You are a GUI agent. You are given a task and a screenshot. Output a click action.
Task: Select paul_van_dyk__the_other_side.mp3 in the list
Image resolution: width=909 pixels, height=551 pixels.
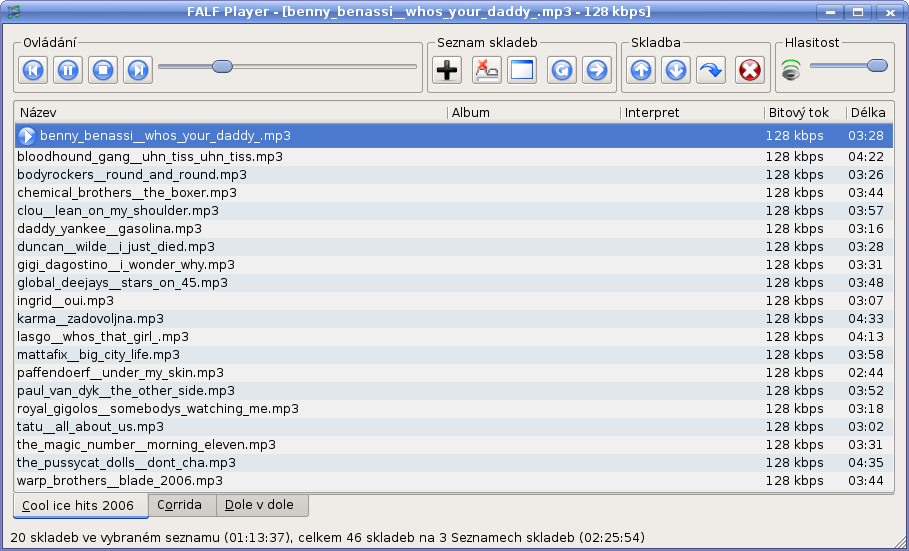pos(126,391)
